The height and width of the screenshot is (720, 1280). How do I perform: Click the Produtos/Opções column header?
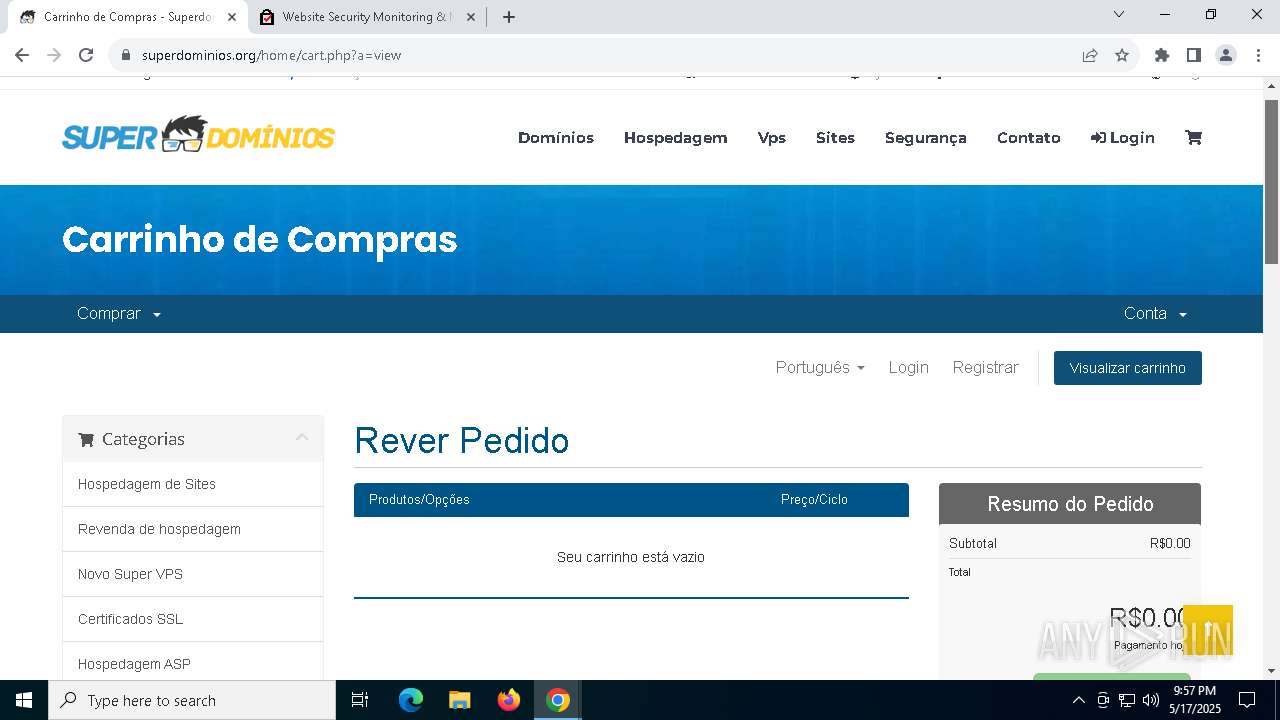tap(419, 500)
